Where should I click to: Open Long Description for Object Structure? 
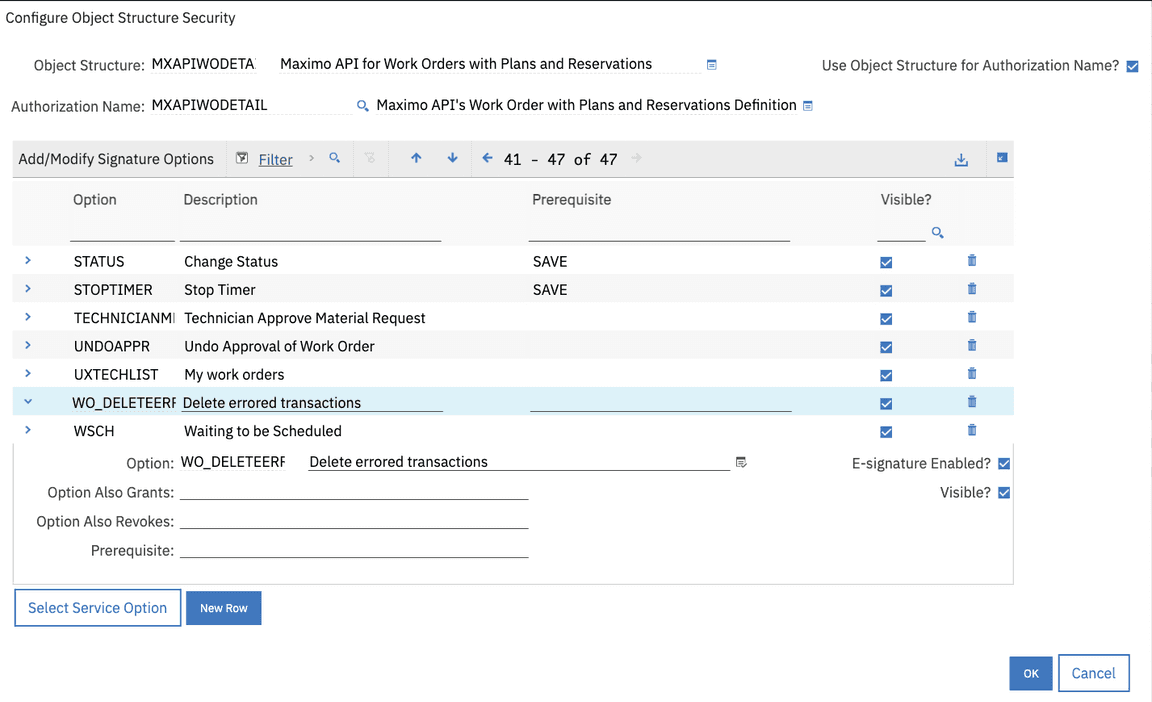click(x=711, y=64)
